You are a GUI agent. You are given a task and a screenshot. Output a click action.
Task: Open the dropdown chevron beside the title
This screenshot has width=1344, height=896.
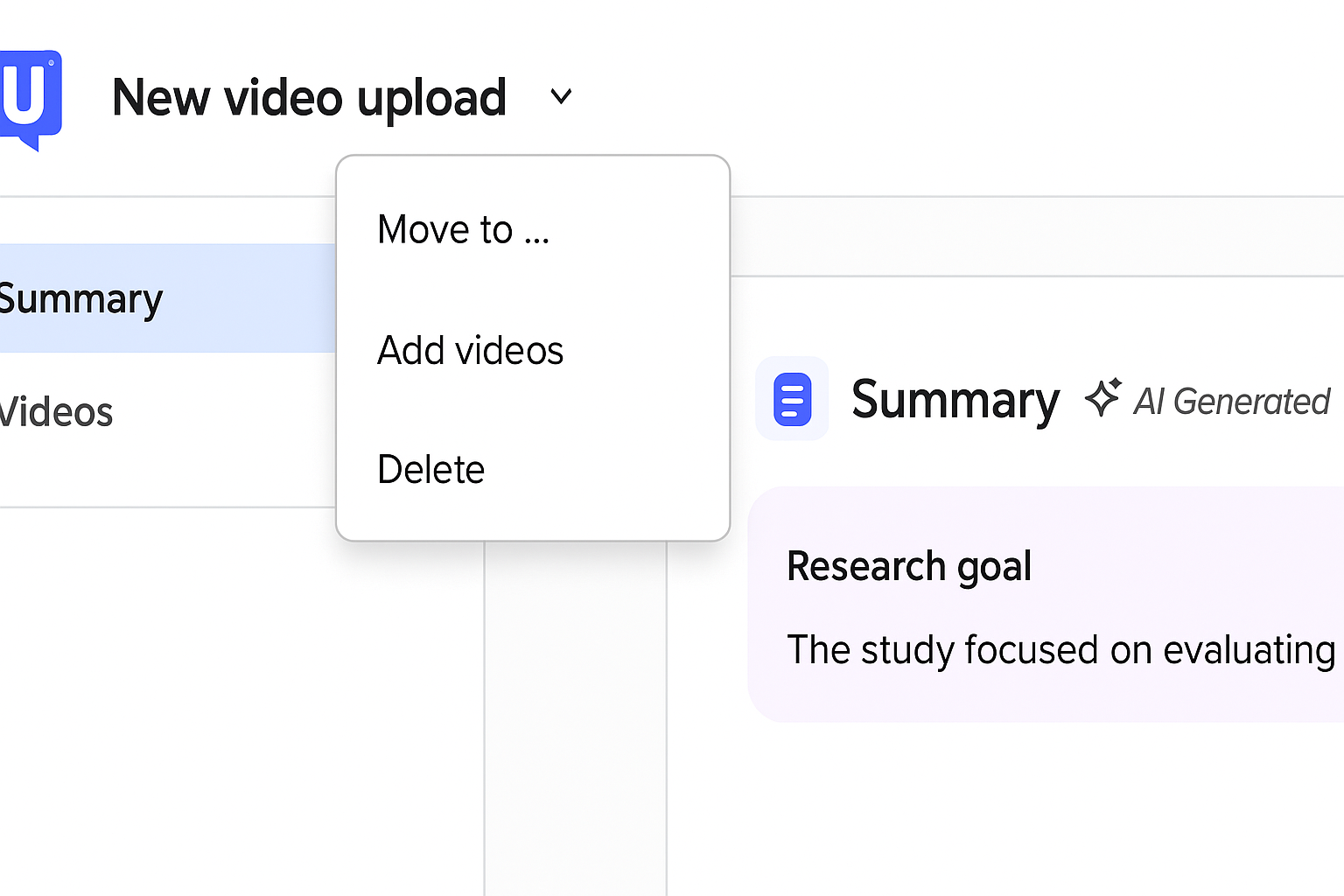[561, 96]
